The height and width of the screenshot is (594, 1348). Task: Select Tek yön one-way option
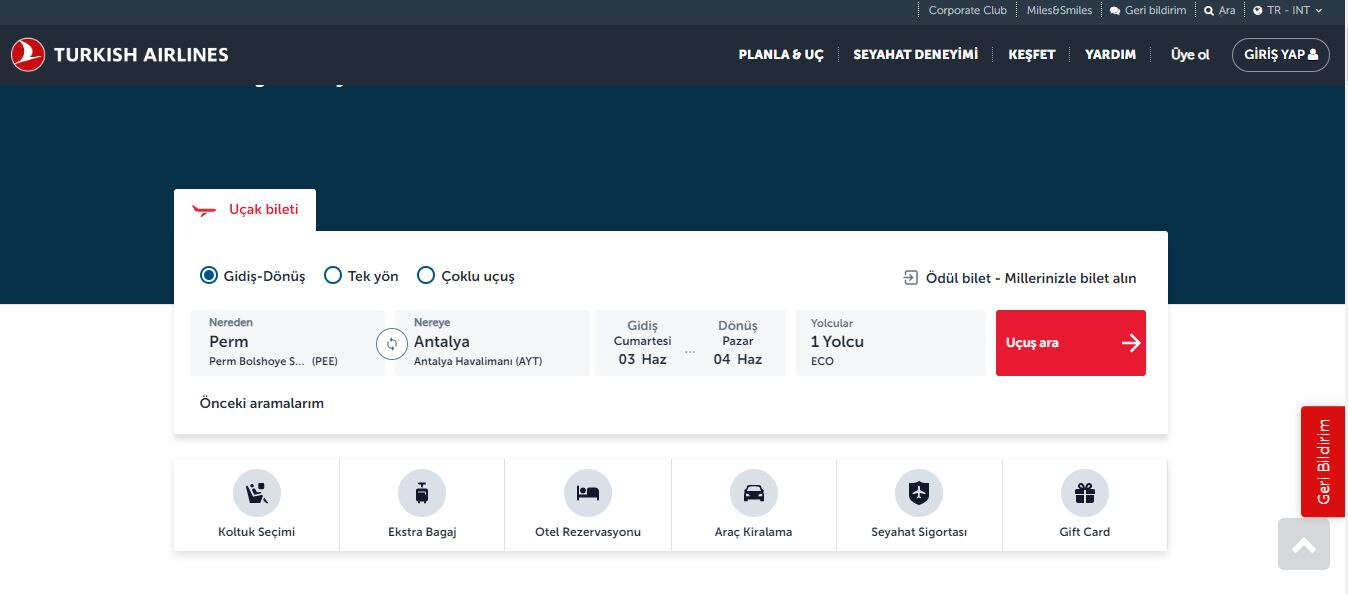[x=333, y=276]
